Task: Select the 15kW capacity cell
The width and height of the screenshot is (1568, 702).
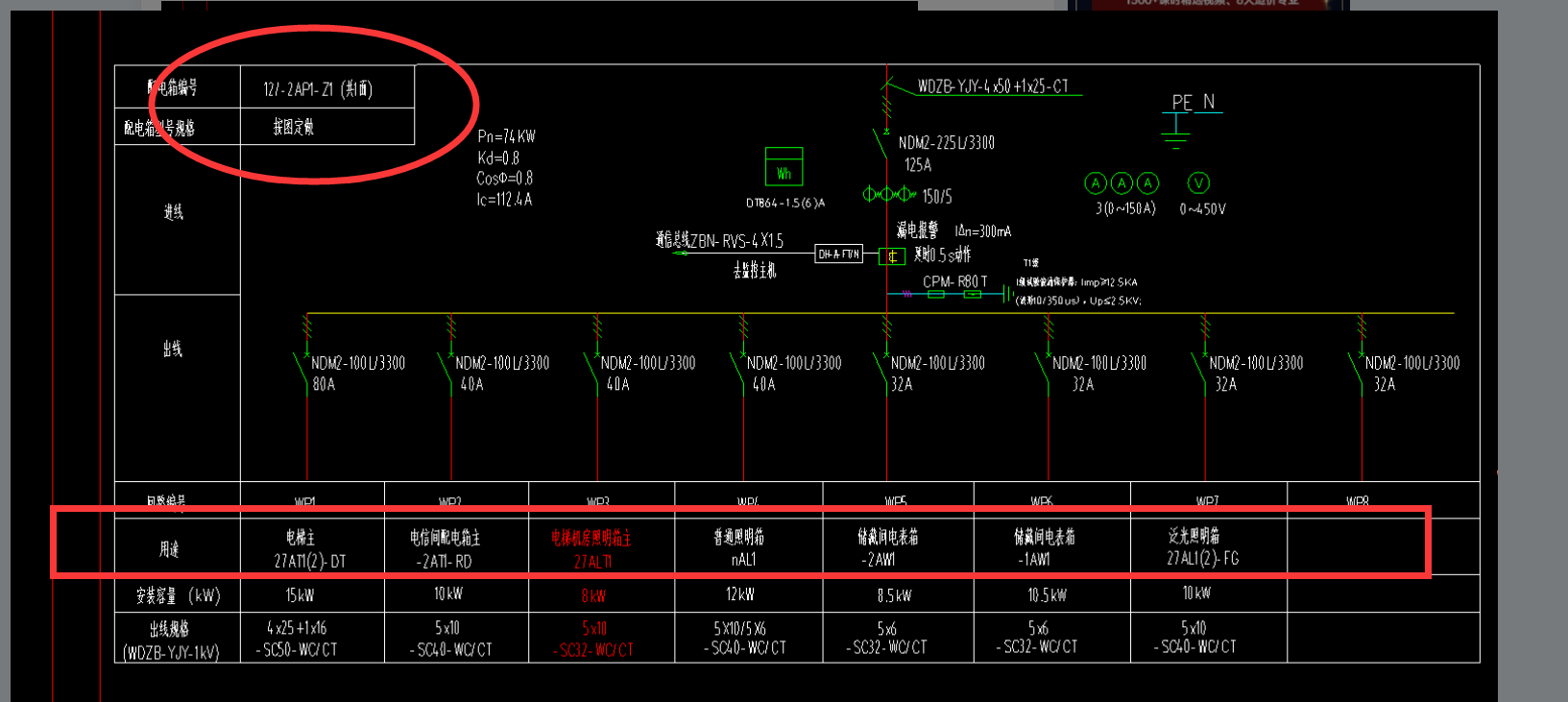Action: pyautogui.click(x=312, y=595)
